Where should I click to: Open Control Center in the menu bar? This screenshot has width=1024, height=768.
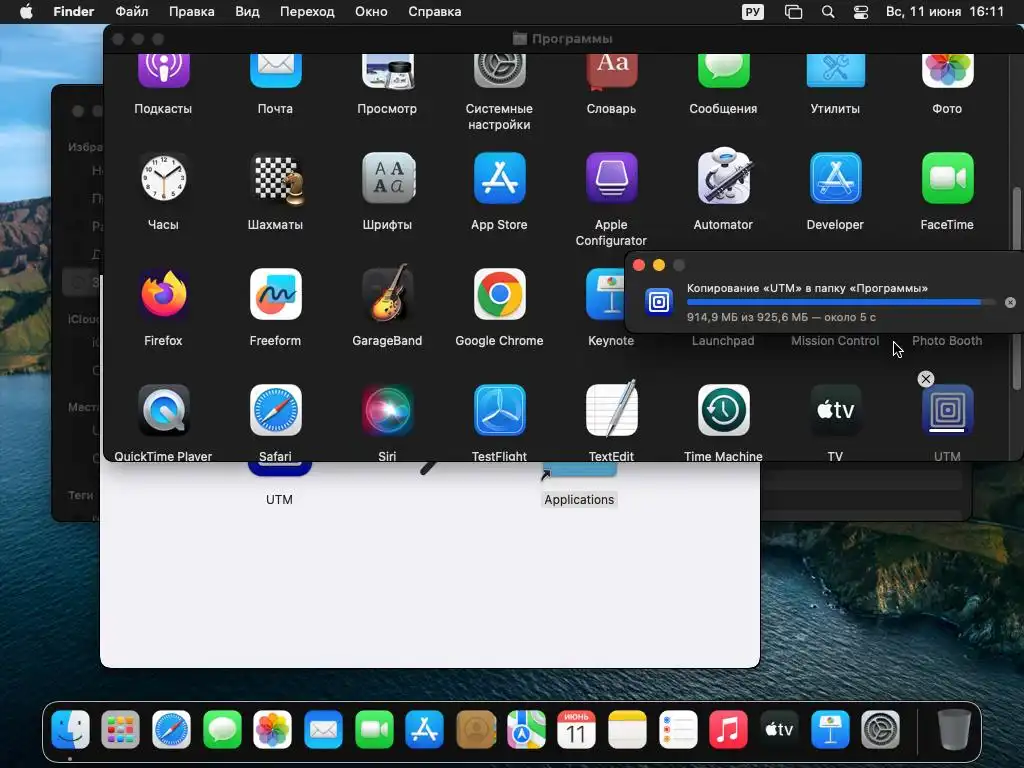point(861,12)
